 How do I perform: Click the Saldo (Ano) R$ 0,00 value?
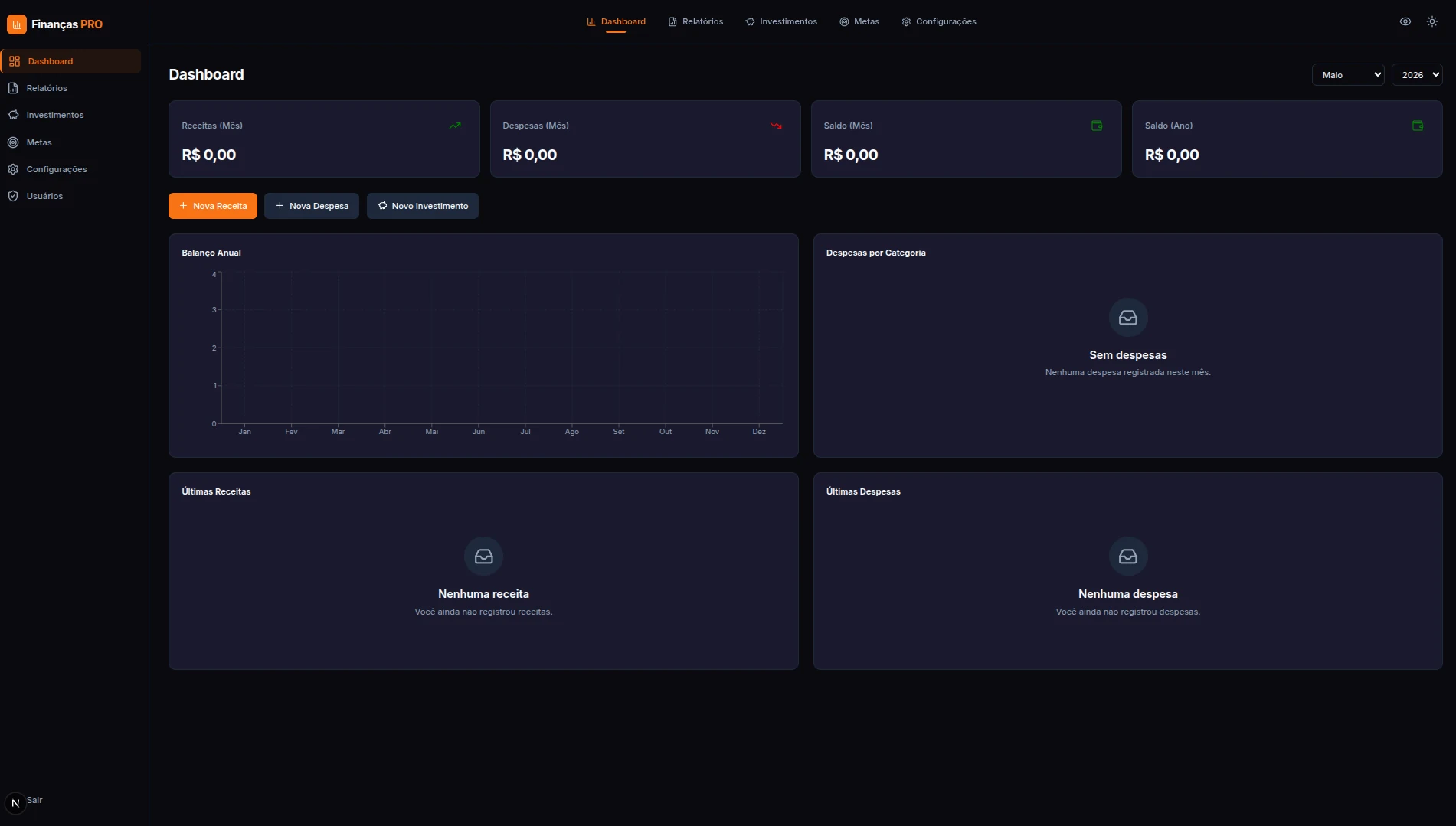pos(1172,155)
